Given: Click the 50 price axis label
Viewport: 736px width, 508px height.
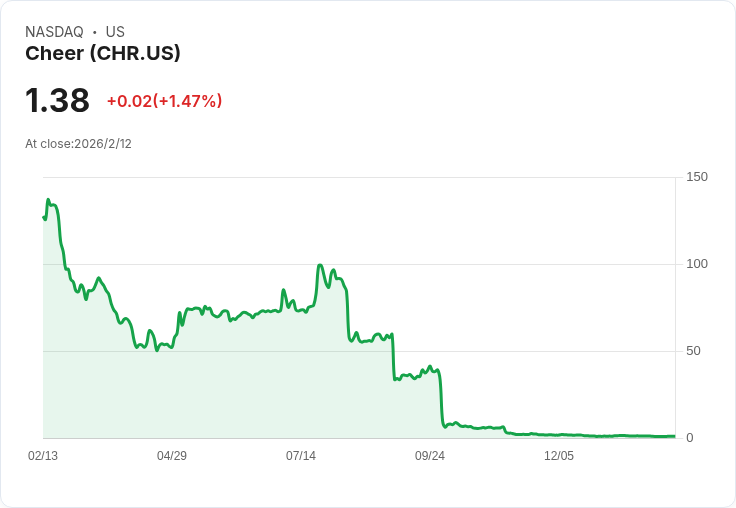Looking at the screenshot, I should click(x=693, y=351).
